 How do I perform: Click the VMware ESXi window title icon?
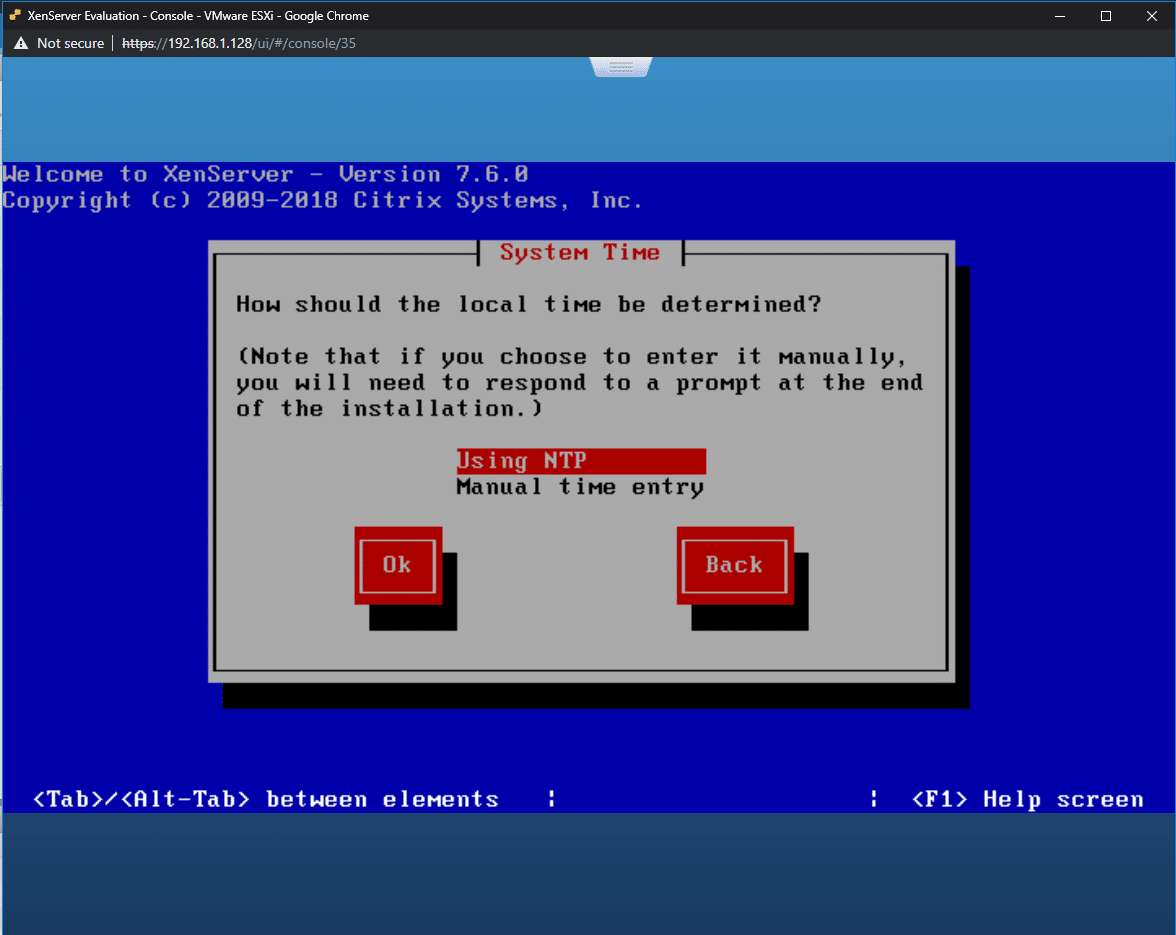pyautogui.click(x=15, y=15)
